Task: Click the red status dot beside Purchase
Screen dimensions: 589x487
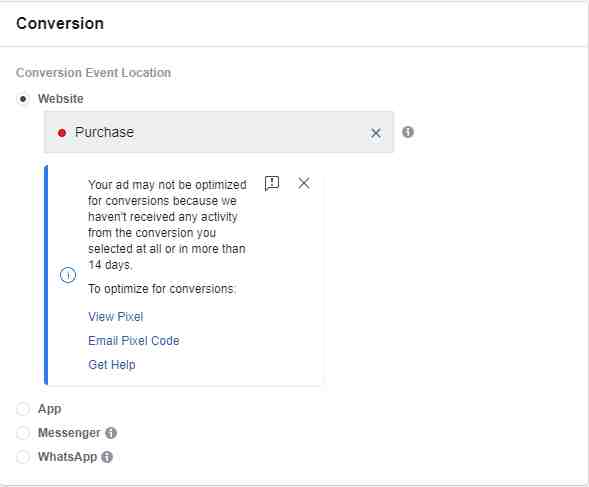Action: click(x=62, y=133)
